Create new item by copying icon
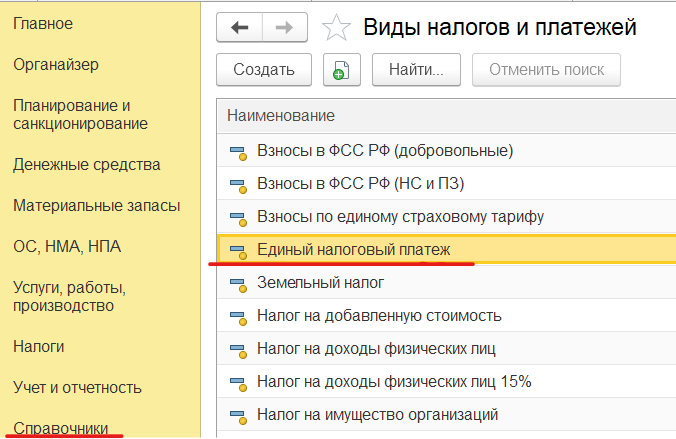The width and height of the screenshot is (676, 439). point(341,70)
